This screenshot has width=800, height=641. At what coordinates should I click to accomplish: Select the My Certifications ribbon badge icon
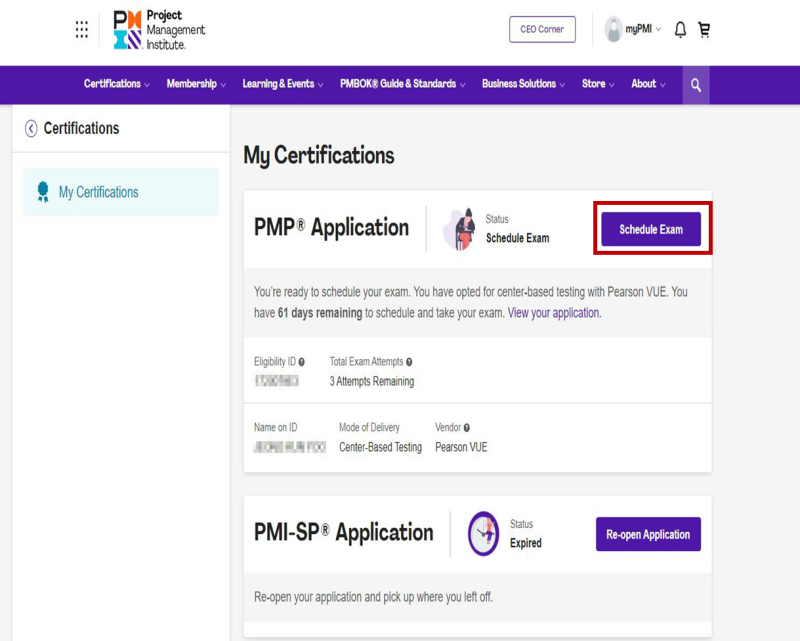click(42, 189)
